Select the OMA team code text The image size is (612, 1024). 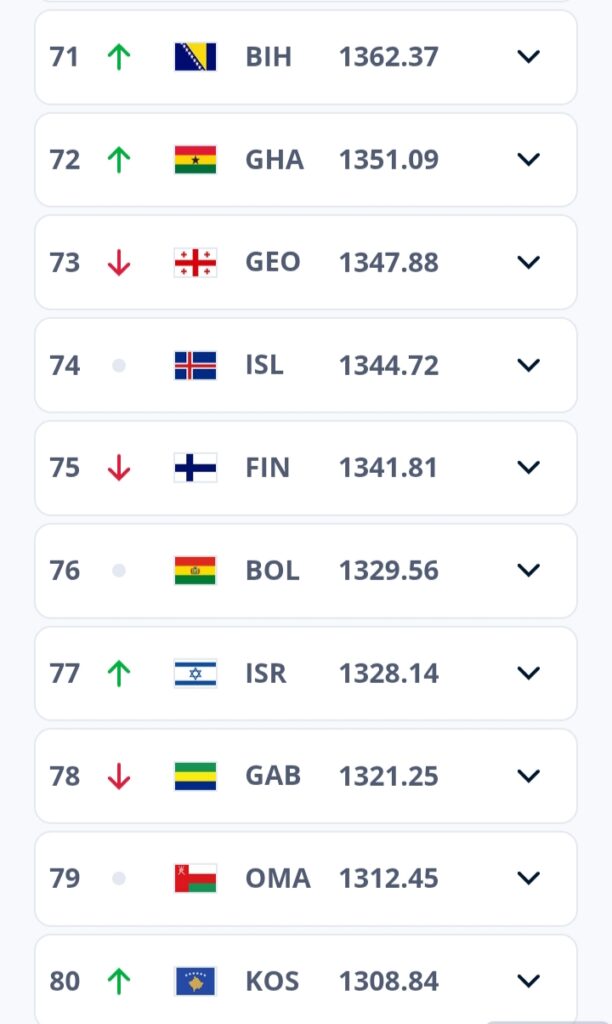point(278,879)
